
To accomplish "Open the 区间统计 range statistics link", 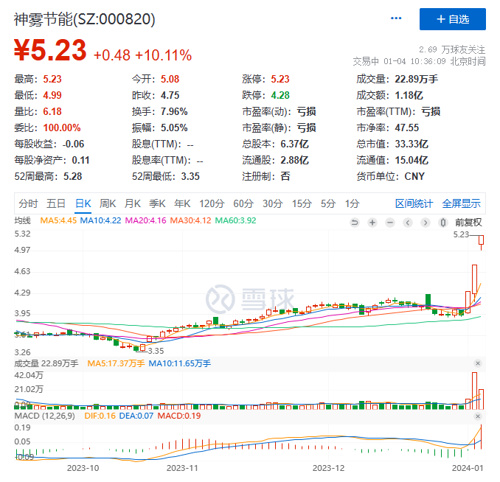I will pyautogui.click(x=414, y=203).
